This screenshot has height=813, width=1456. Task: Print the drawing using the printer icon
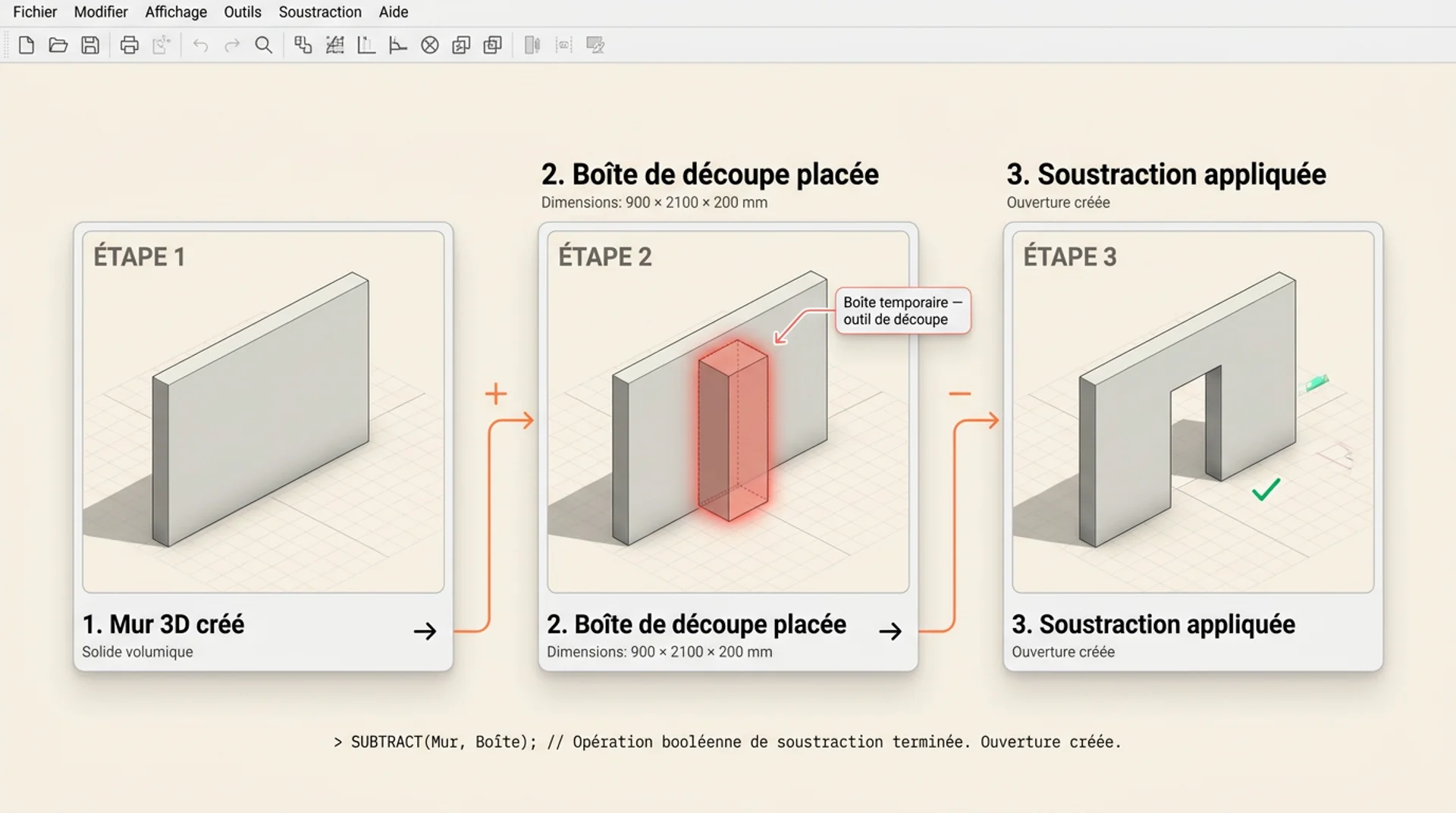coord(130,46)
